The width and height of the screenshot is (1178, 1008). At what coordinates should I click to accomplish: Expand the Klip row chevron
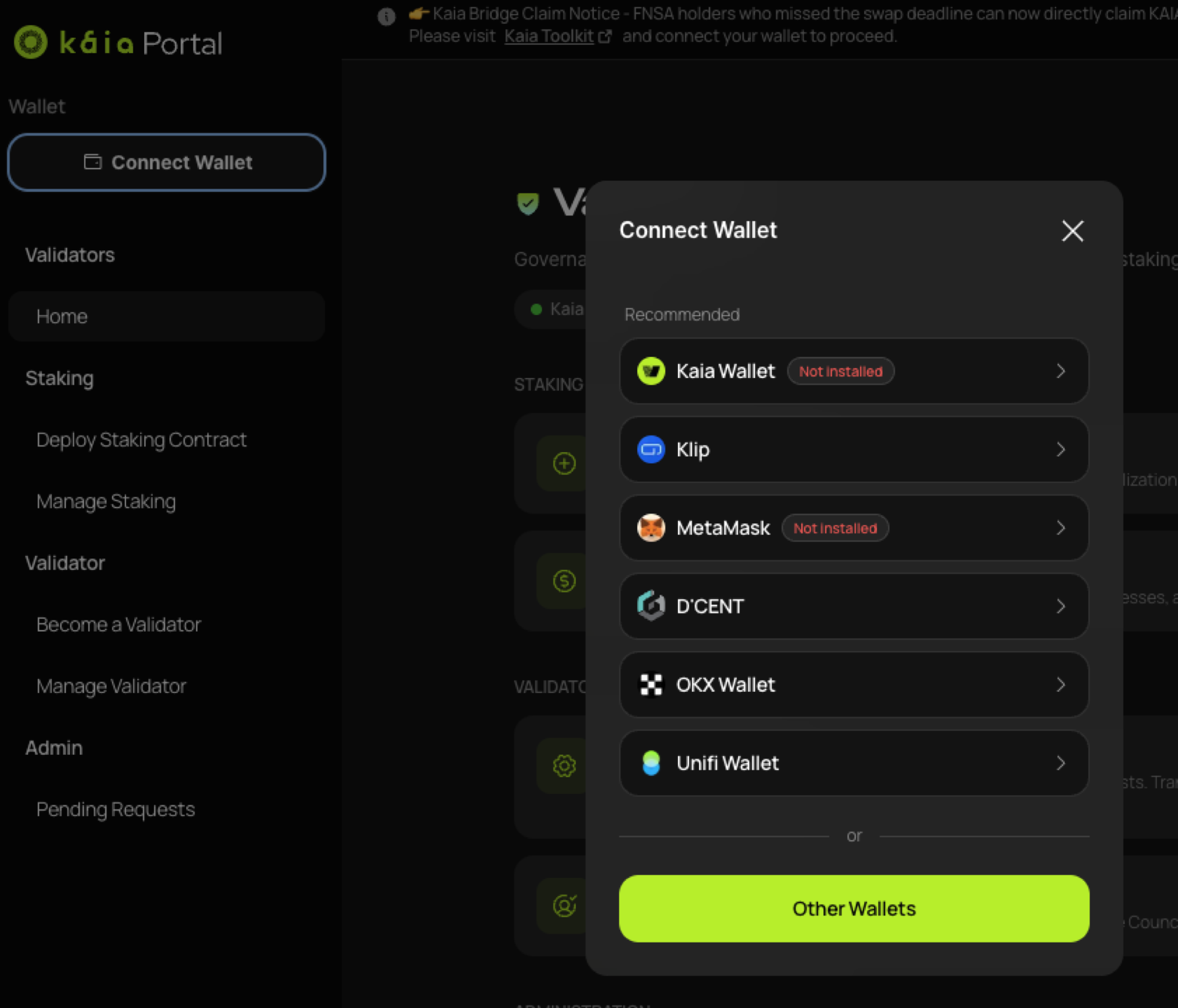pos(1061,449)
